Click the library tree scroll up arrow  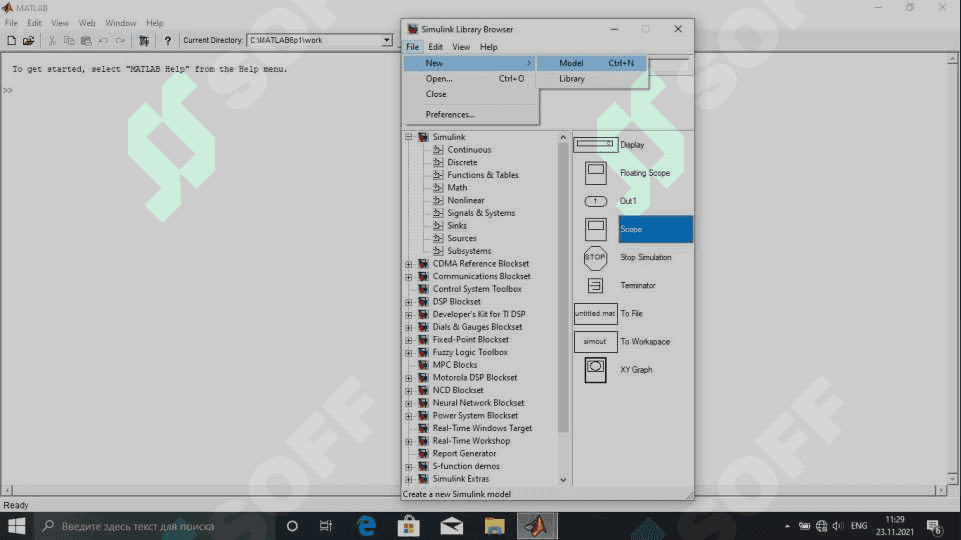(x=563, y=137)
